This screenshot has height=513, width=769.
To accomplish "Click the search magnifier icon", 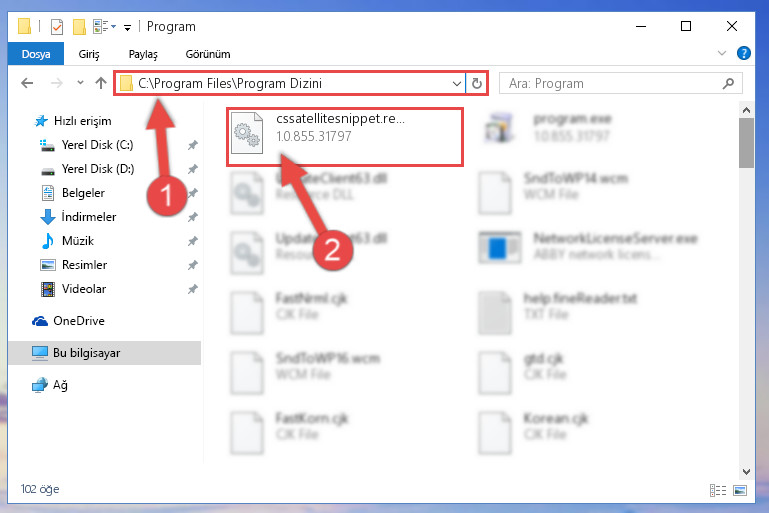I will pos(729,83).
